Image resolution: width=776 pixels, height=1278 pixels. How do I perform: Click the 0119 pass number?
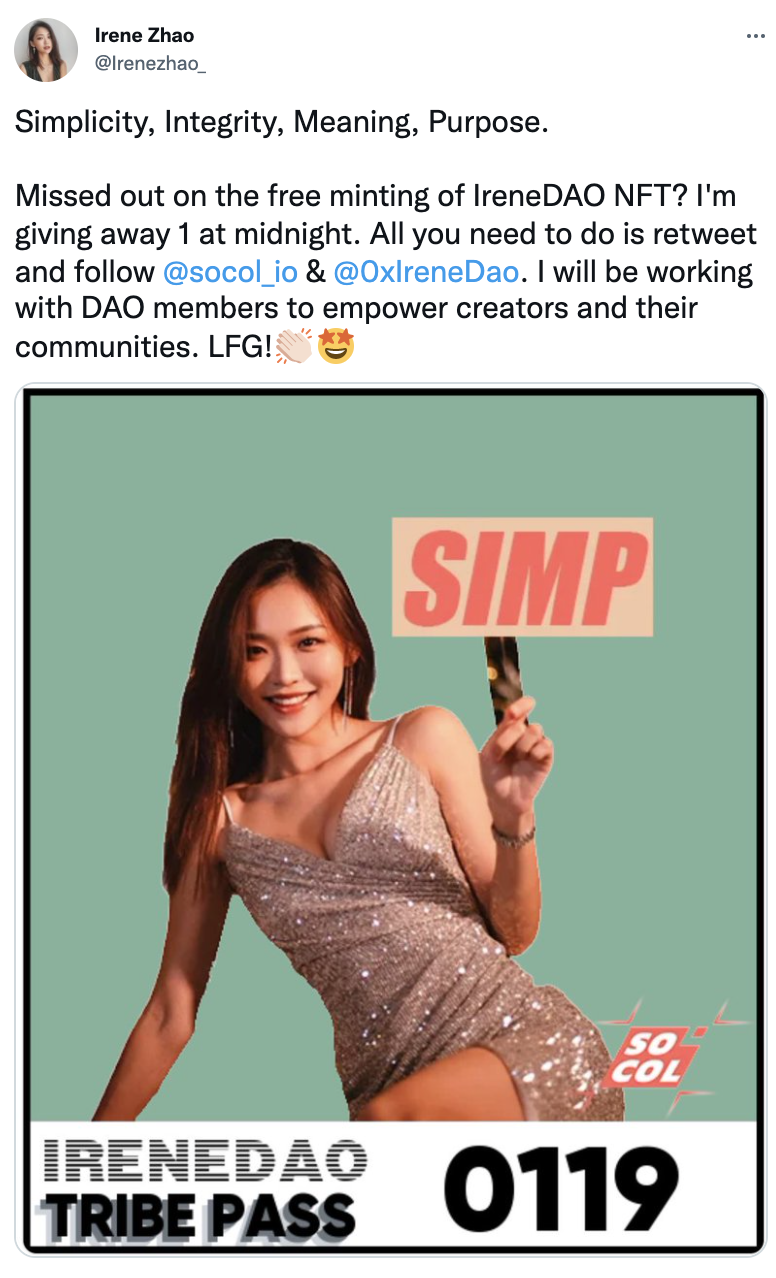(563, 1188)
